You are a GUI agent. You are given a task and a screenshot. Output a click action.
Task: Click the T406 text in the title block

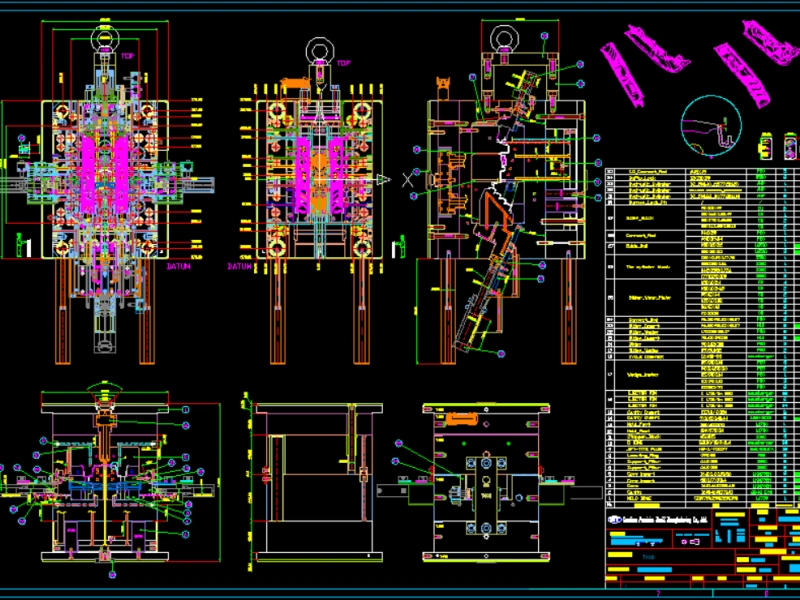point(648,556)
